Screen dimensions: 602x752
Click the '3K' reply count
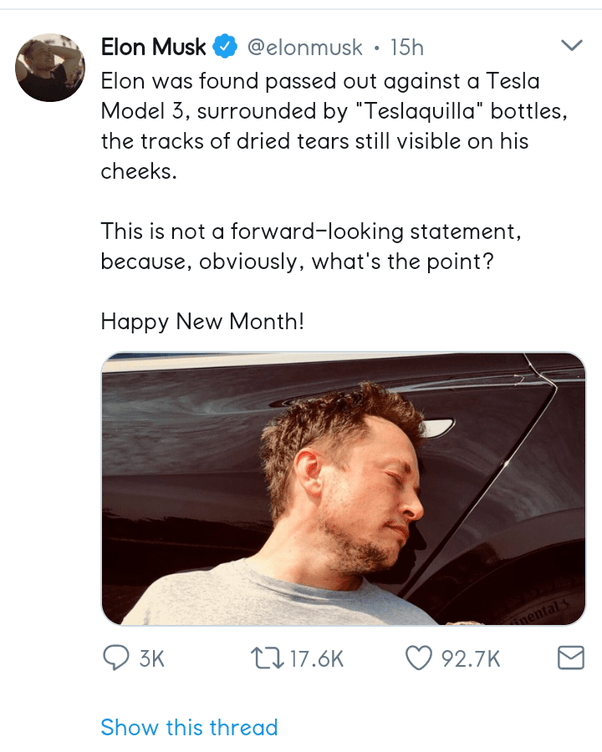click(x=152, y=658)
